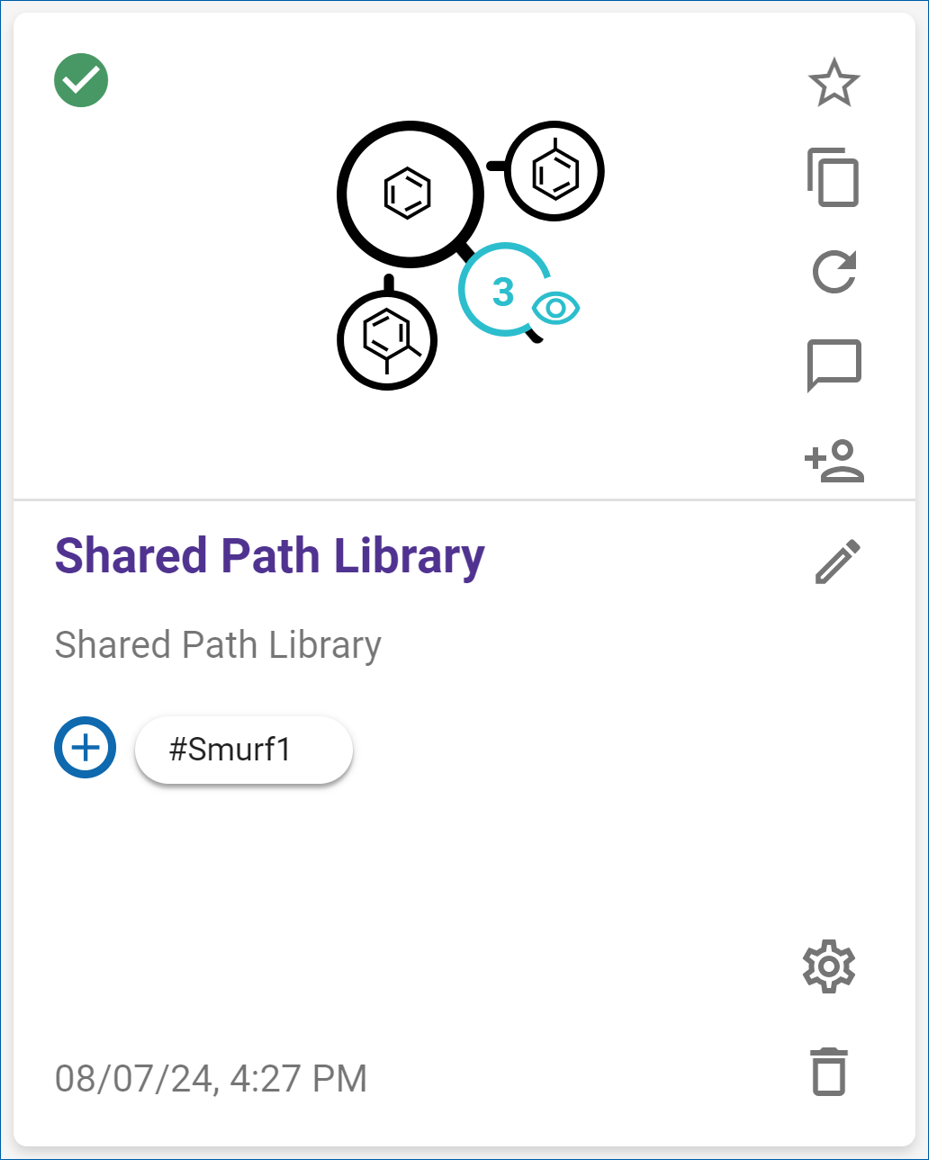This screenshot has width=929, height=1160.
Task: Click the large benzene ring circle
Action: 409,192
